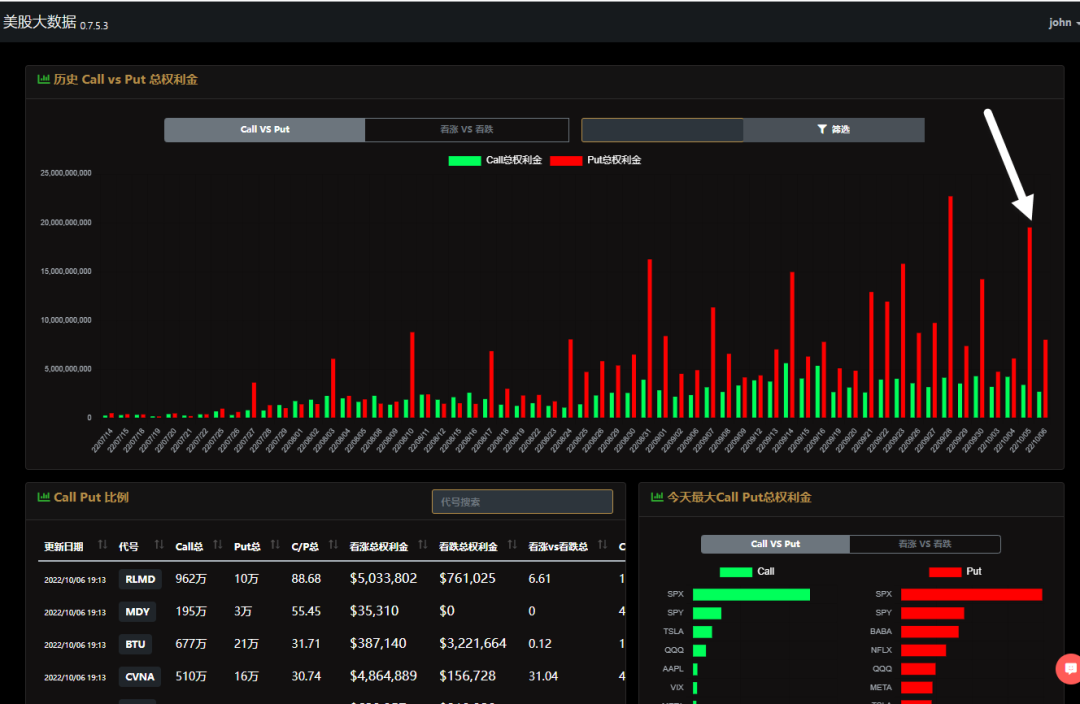This screenshot has width=1080, height=704.
Task: Select Call VS Put tab in history chart
Action: click(x=264, y=130)
